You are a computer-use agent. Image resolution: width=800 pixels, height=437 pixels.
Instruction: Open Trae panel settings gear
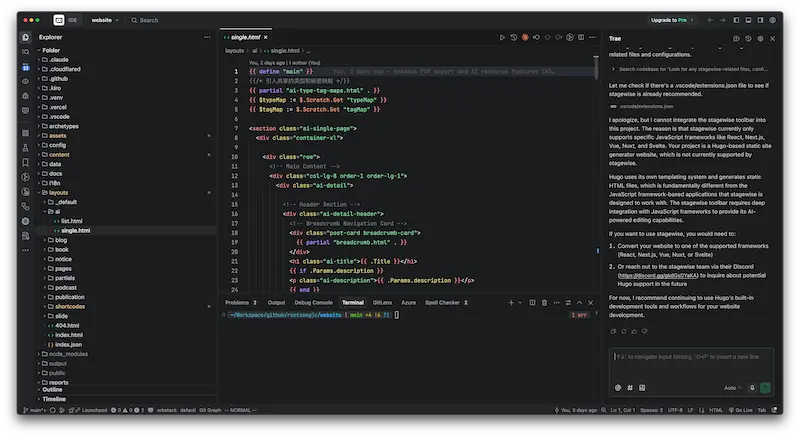coord(760,38)
